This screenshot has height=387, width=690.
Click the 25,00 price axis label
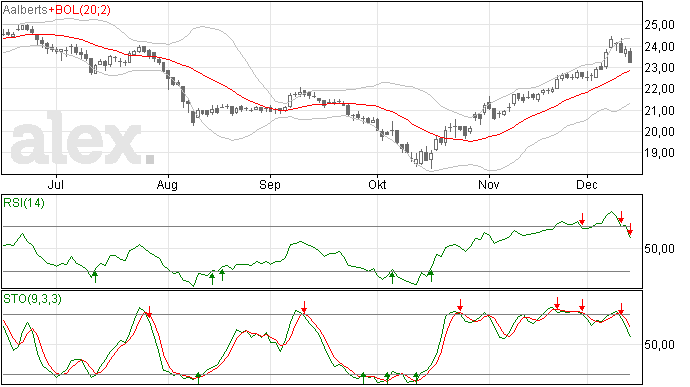(x=659, y=25)
